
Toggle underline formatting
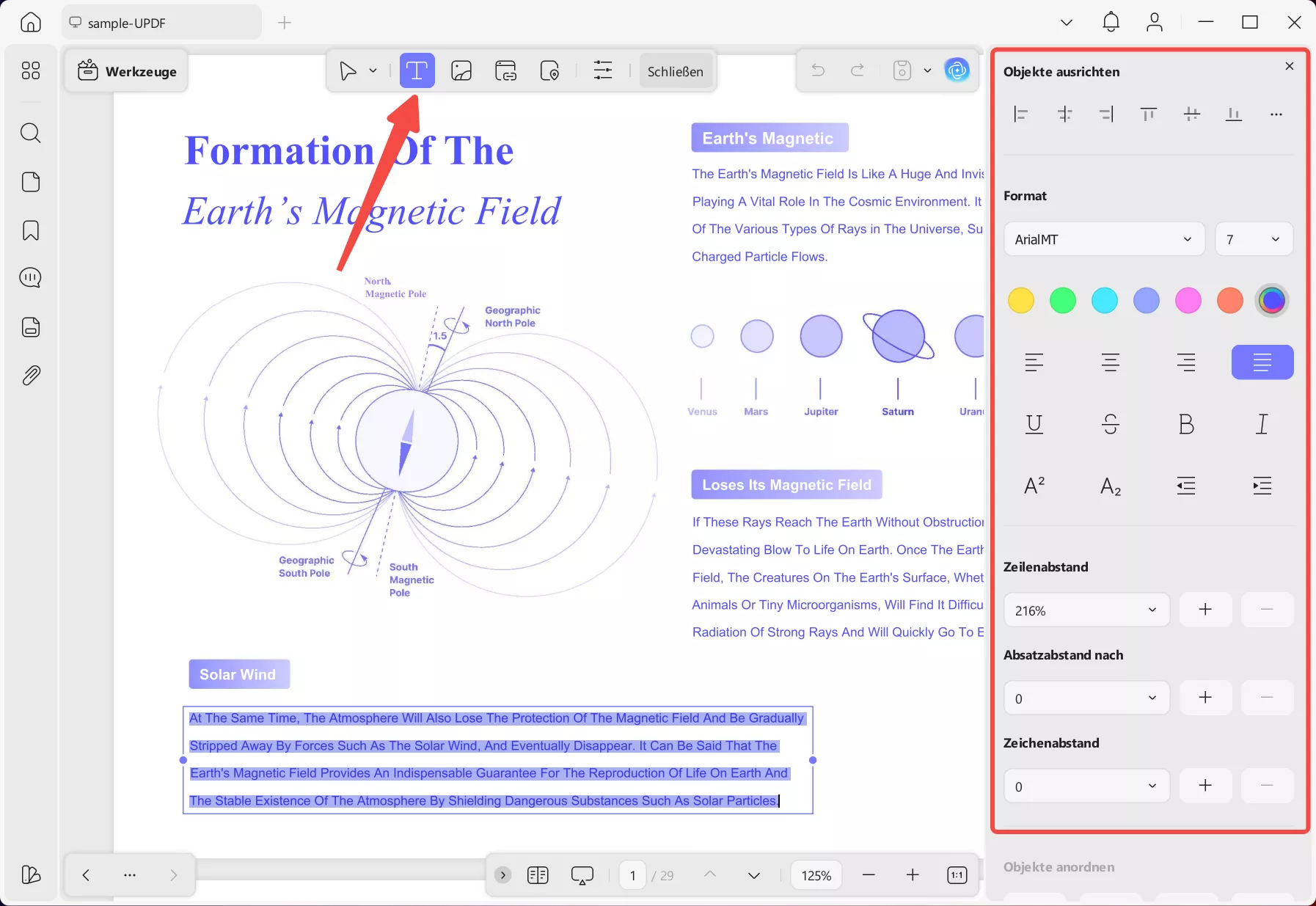1034,424
